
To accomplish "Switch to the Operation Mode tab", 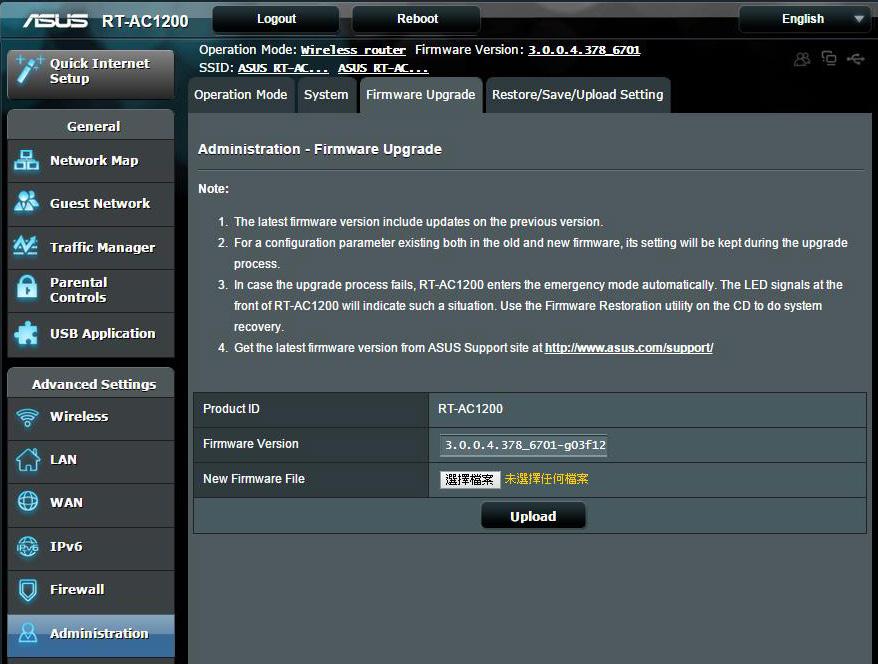I will point(241,95).
